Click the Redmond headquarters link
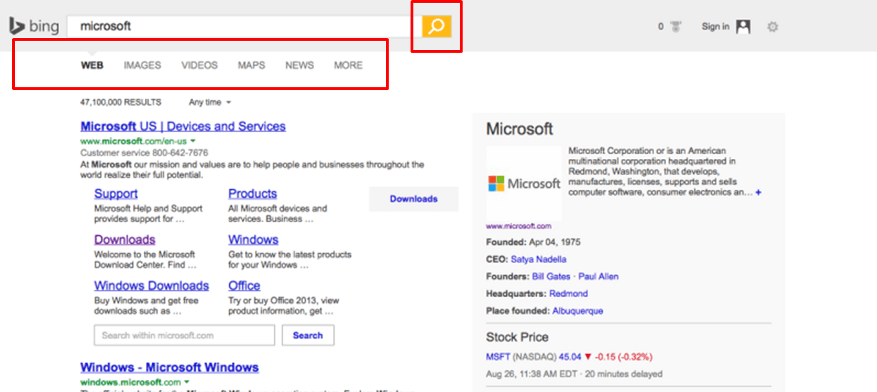Viewport: 877px width, 392px height. [568, 293]
